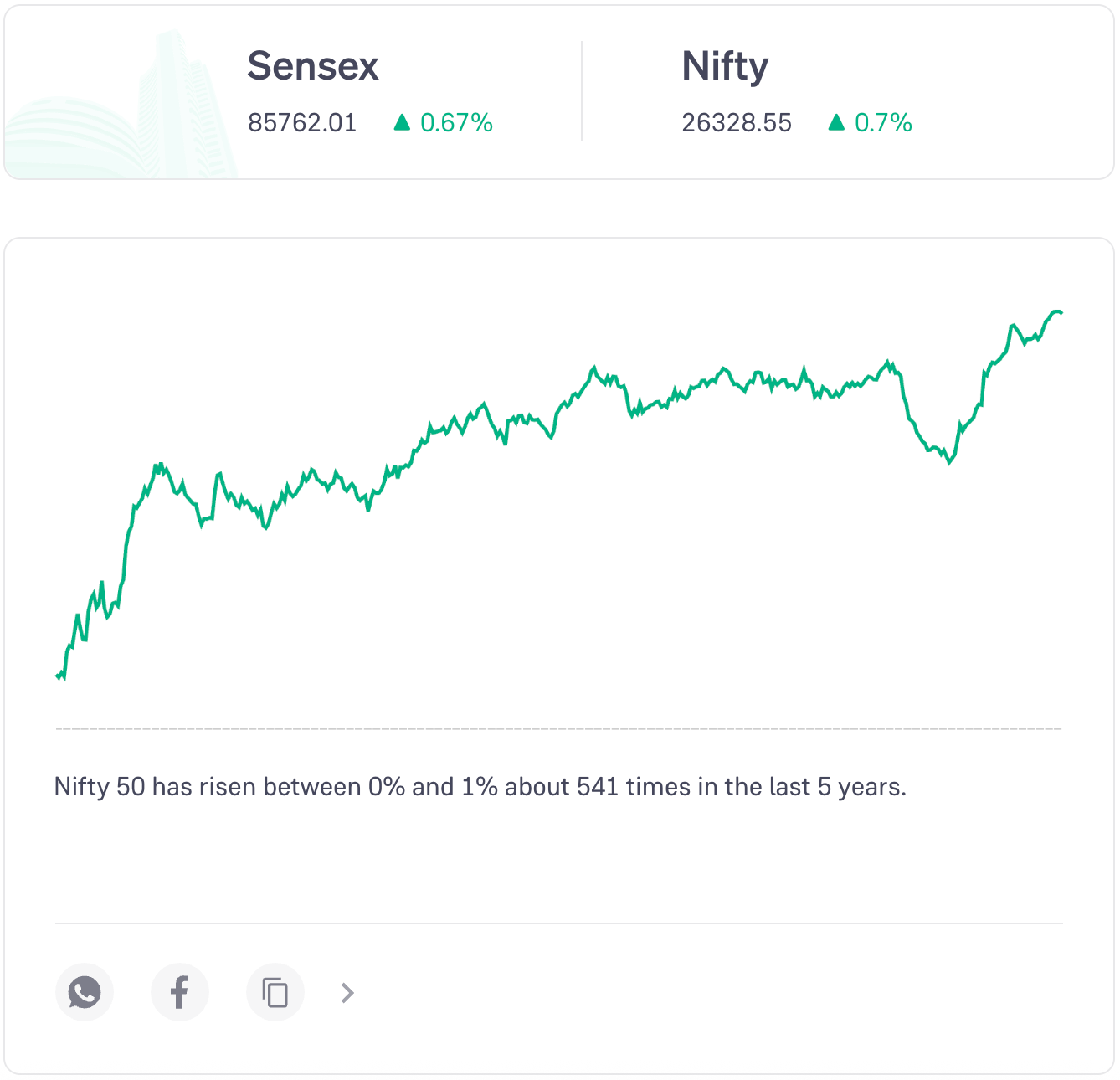
Task: Click the Nifty 50 insight sentence
Action: [x=480, y=787]
